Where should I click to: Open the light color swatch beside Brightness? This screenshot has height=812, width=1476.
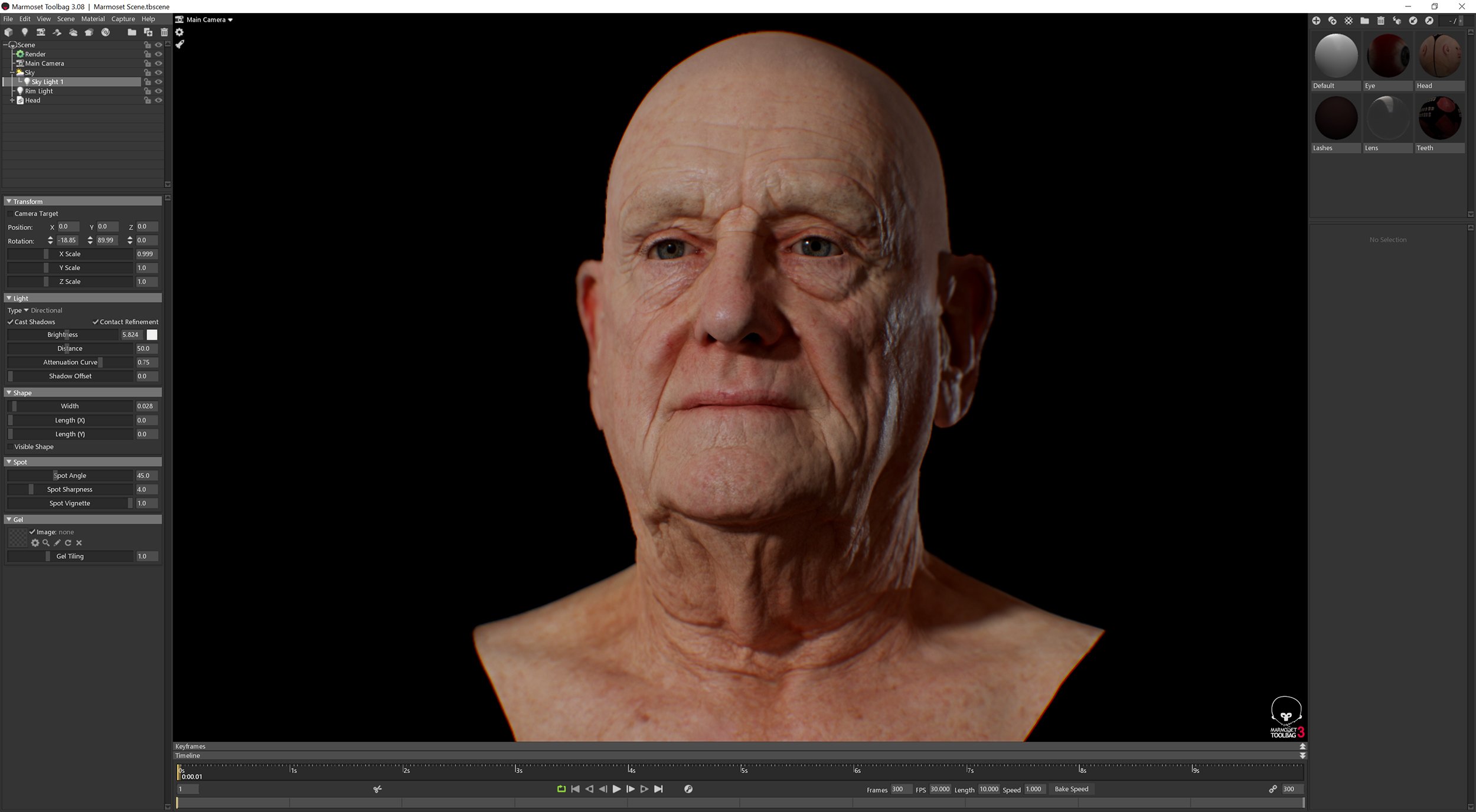pyautogui.click(x=152, y=335)
